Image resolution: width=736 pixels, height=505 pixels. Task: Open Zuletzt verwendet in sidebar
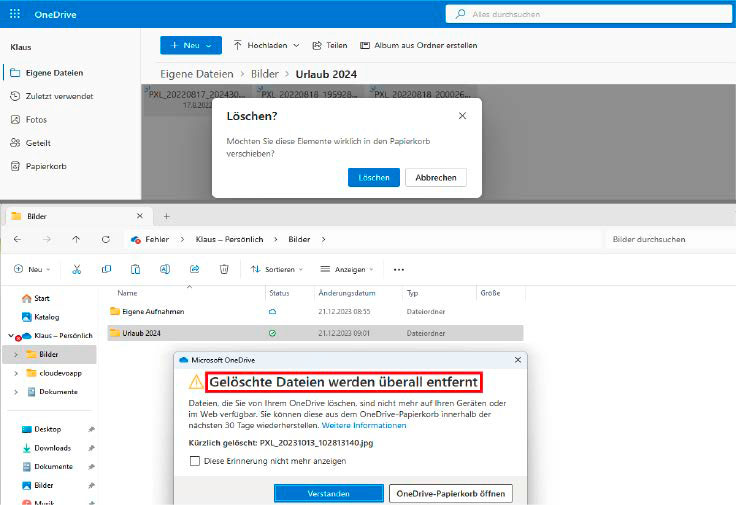pyautogui.click(x=52, y=96)
